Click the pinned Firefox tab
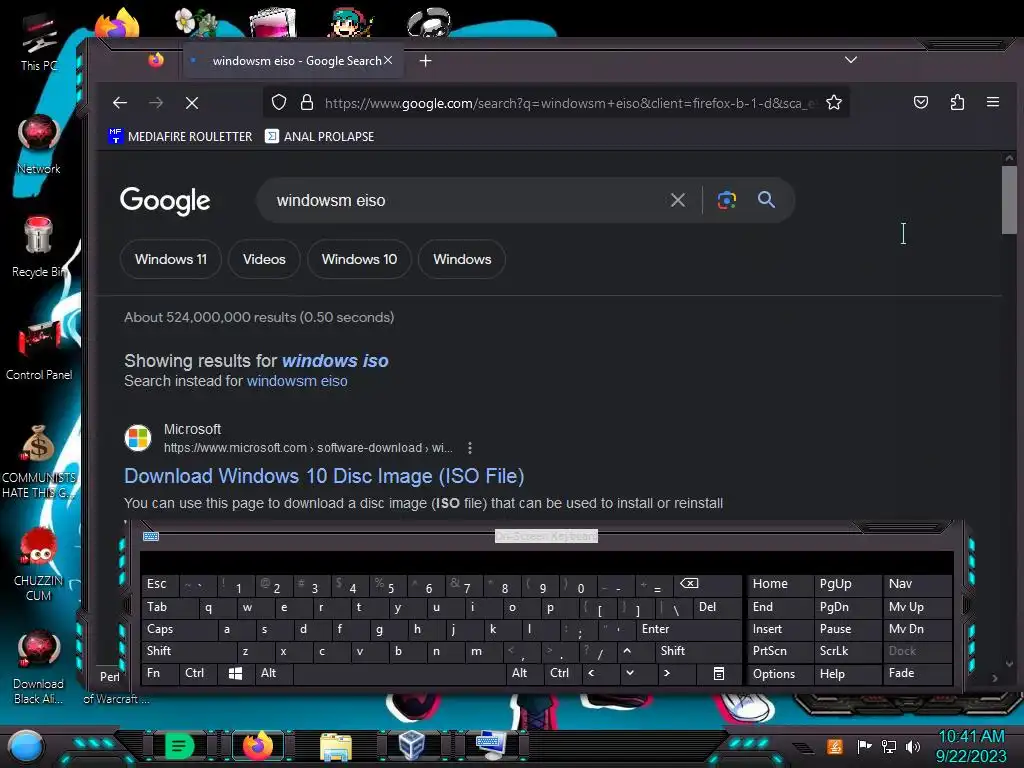1024x768 pixels. click(x=155, y=60)
